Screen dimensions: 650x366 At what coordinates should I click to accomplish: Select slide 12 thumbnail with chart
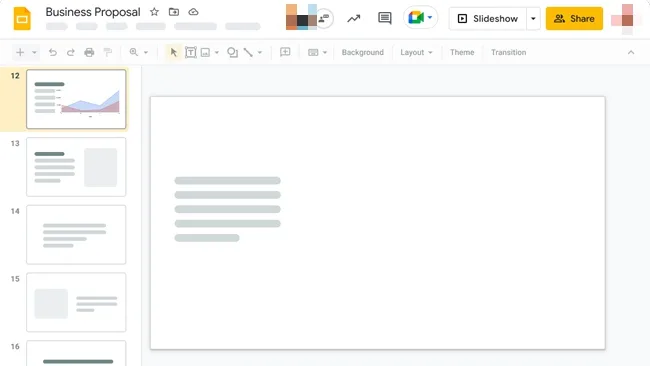pyautogui.click(x=76, y=99)
